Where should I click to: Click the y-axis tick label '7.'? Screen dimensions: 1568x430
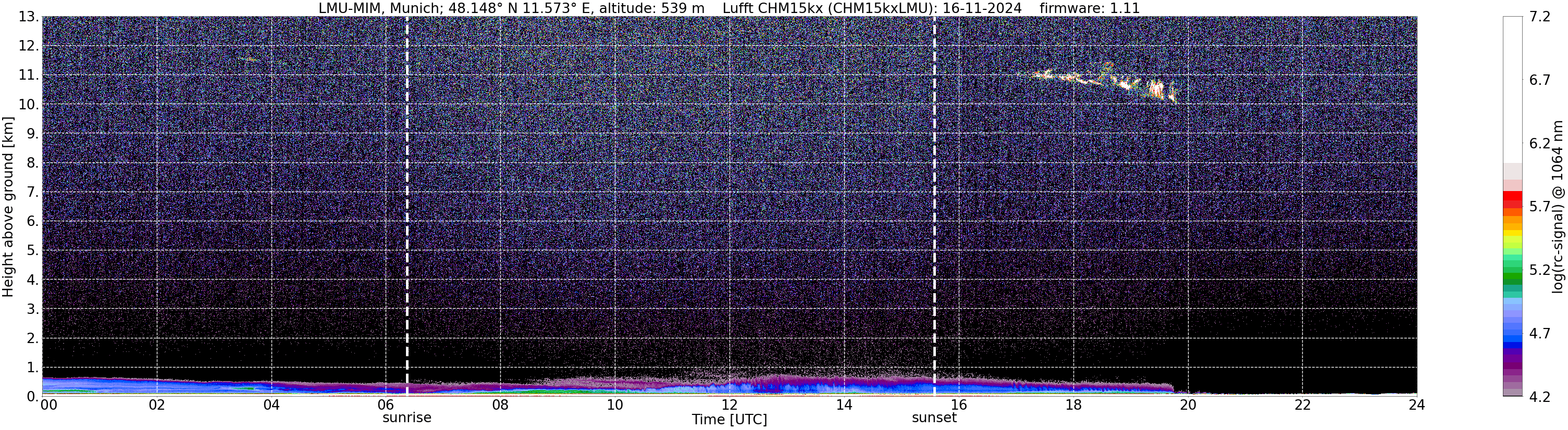pos(33,192)
